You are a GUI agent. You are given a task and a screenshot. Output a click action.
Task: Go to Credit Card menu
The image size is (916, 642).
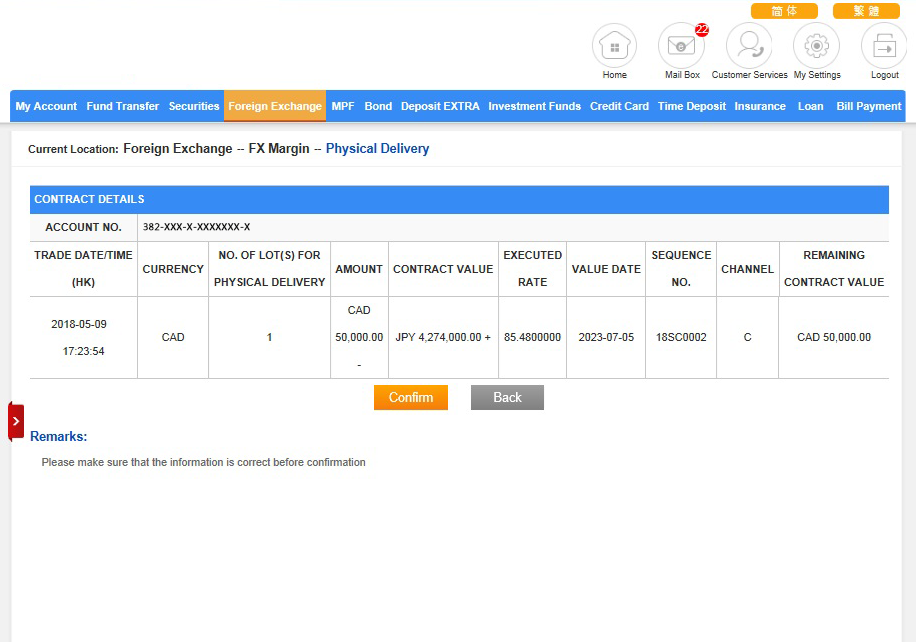point(619,106)
